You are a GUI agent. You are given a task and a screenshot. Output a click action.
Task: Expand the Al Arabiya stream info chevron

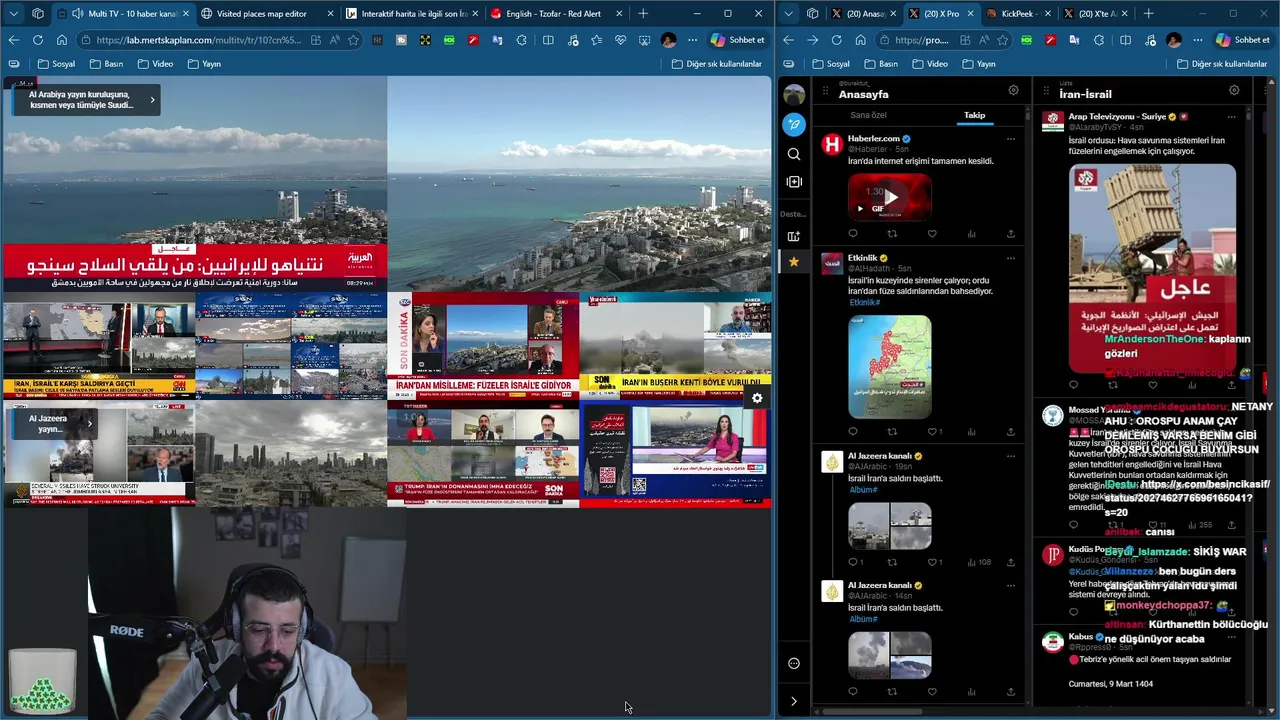click(152, 99)
